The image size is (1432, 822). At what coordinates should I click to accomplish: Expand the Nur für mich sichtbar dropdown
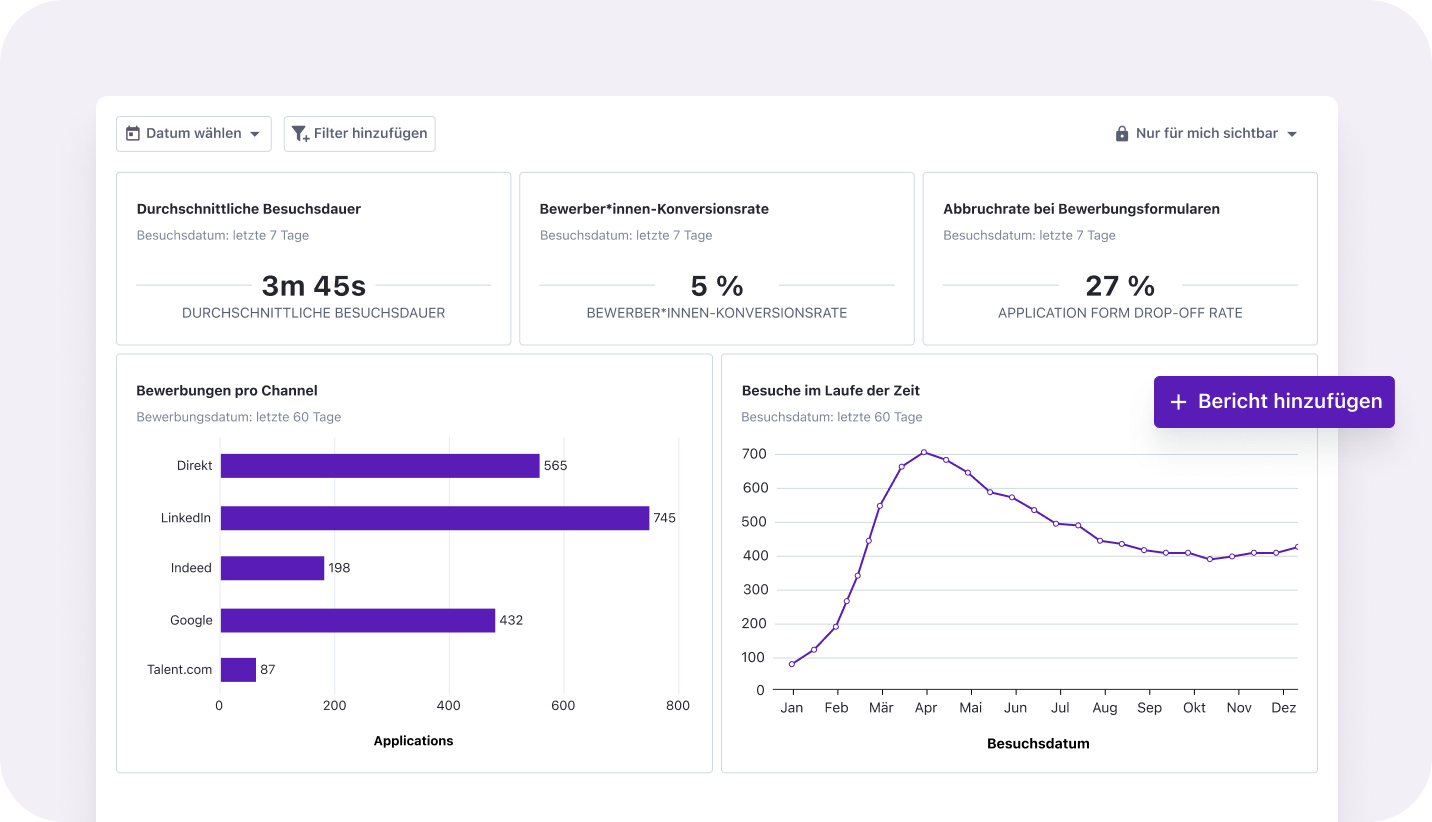point(1292,134)
